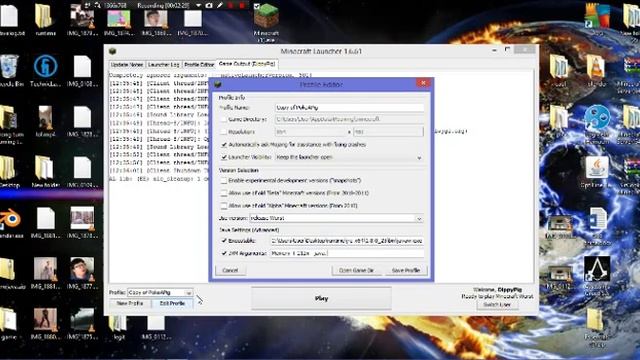Allow old Beta Minecraft versions
640x360 pixels.
click(224, 193)
